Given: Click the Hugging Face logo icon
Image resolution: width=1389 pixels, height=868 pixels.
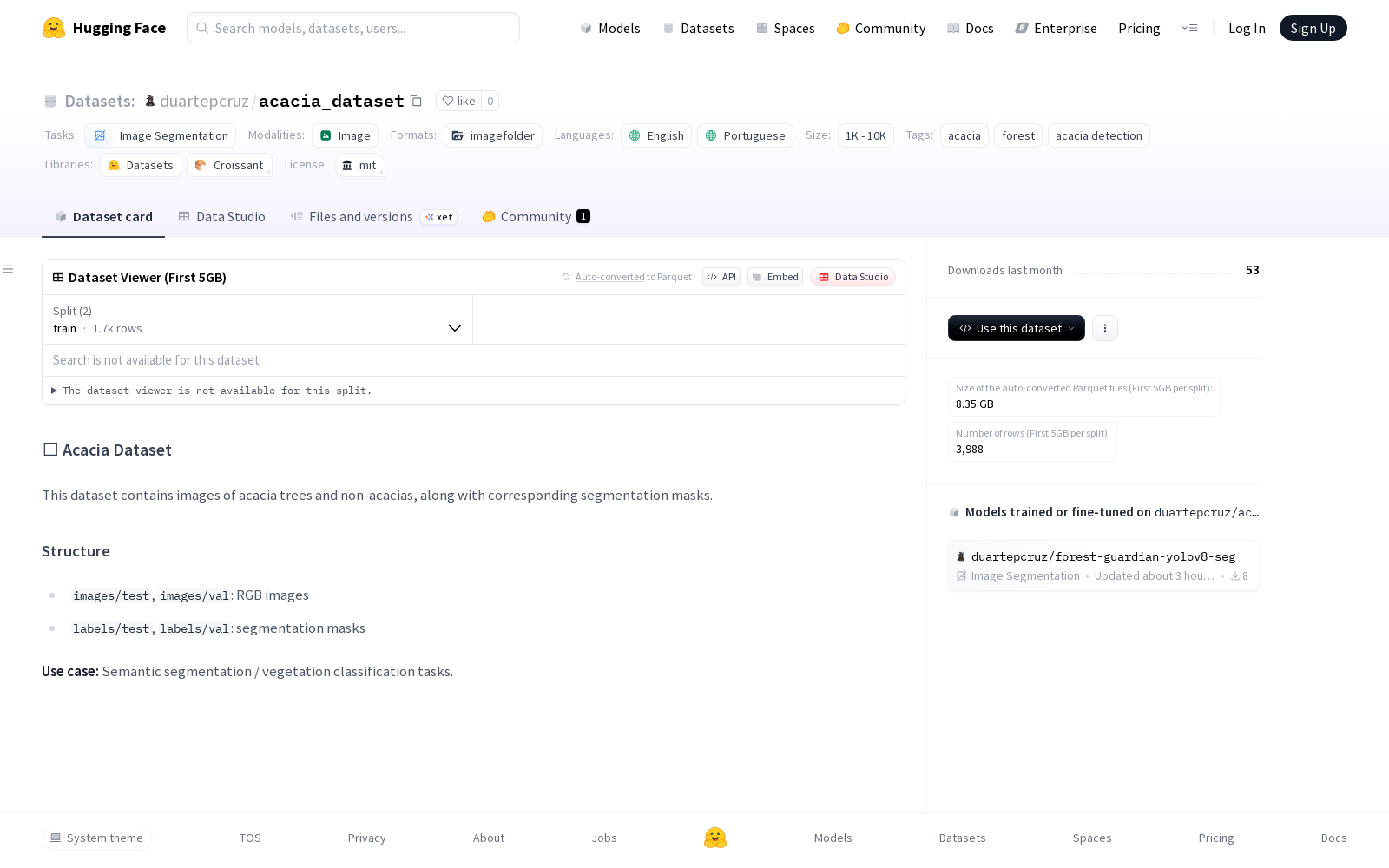Looking at the screenshot, I should pyautogui.click(x=54, y=28).
